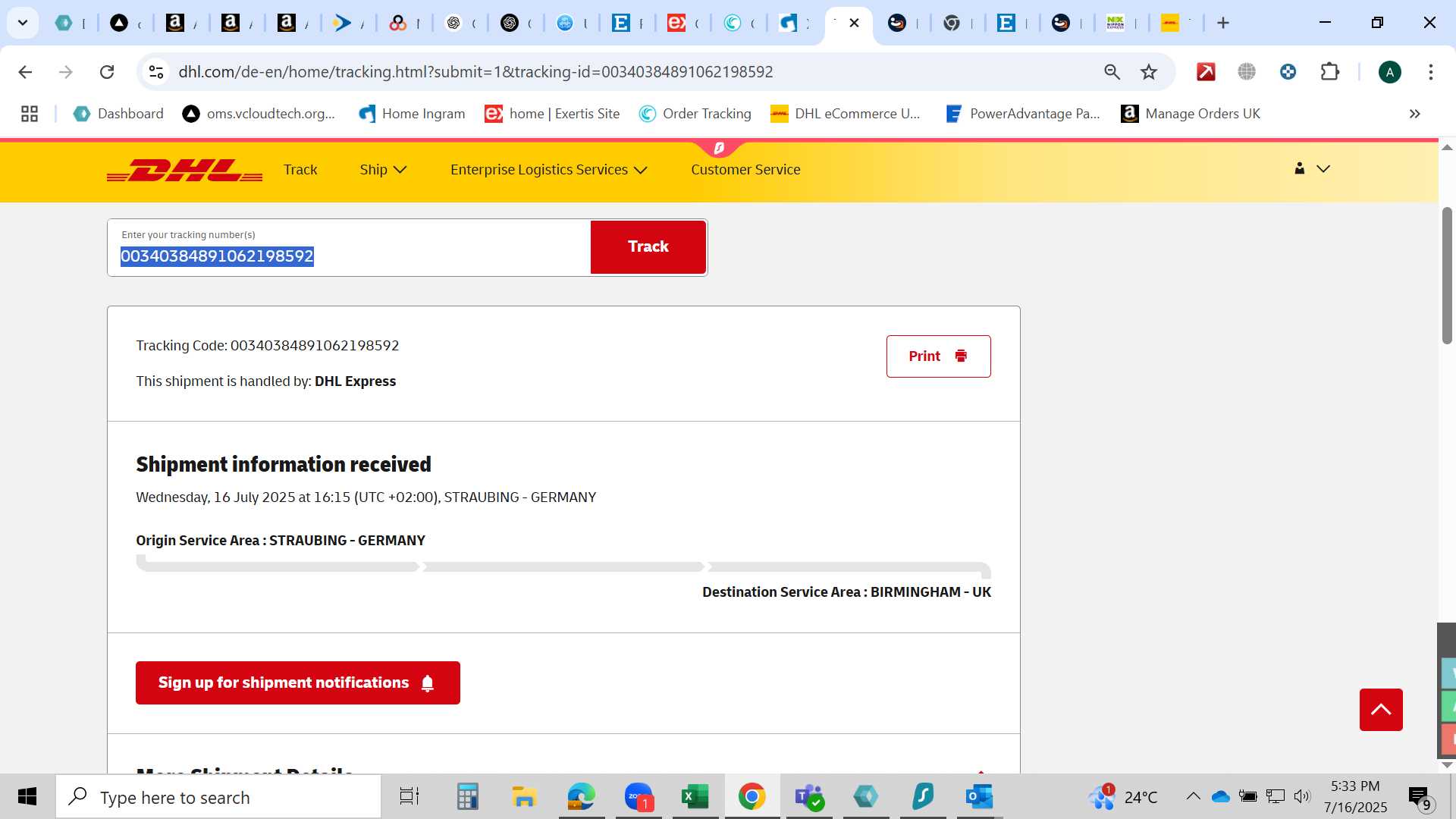Click the red arrow extension icon
This screenshot has width=1456, height=819.
tap(1206, 72)
